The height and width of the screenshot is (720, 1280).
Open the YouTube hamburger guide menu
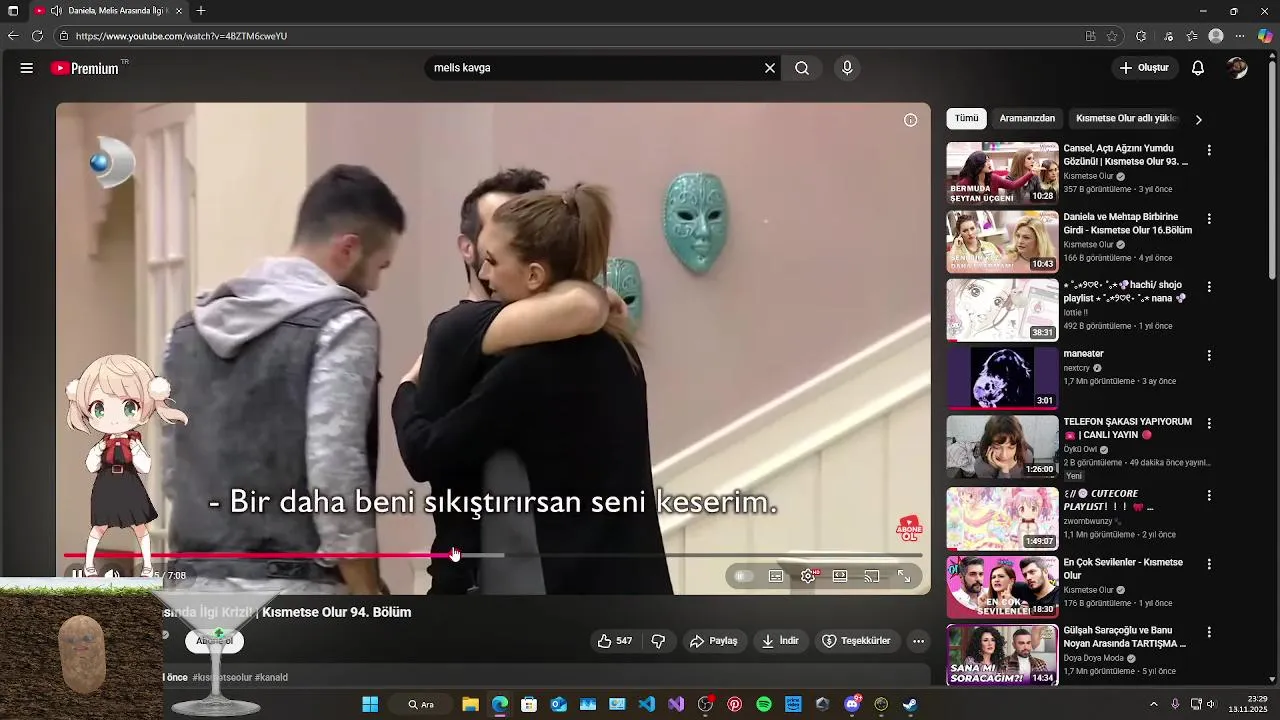pos(27,68)
